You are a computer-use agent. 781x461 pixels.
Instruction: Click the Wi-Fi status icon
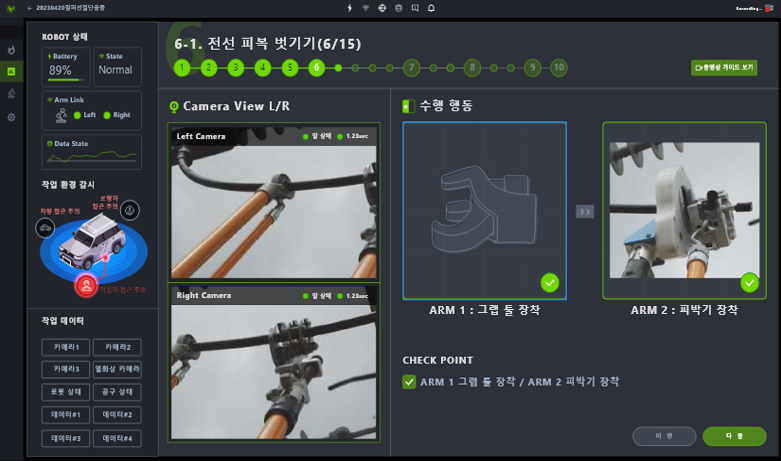point(366,8)
